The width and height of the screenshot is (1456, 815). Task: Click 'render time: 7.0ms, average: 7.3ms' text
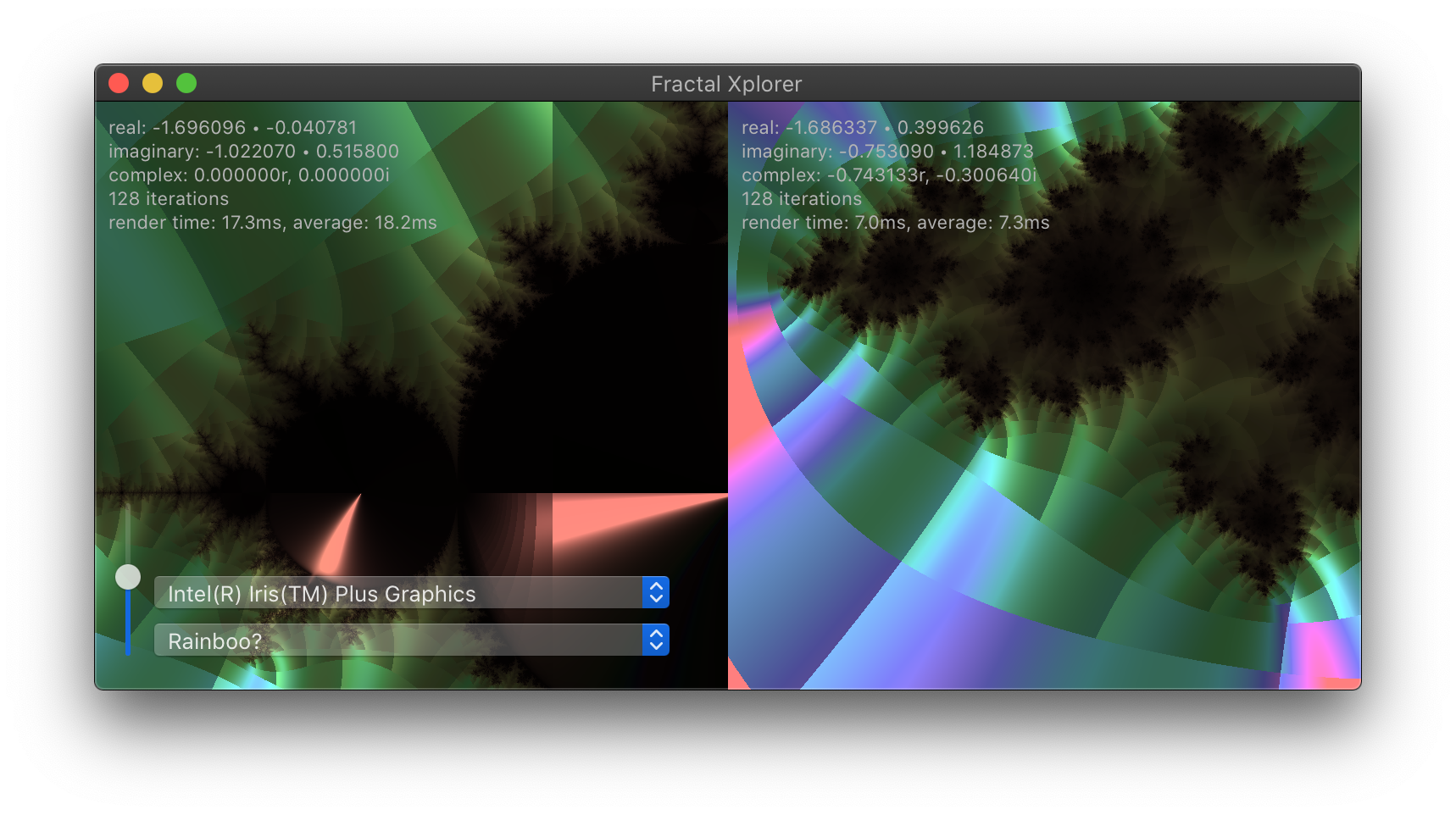896,223
